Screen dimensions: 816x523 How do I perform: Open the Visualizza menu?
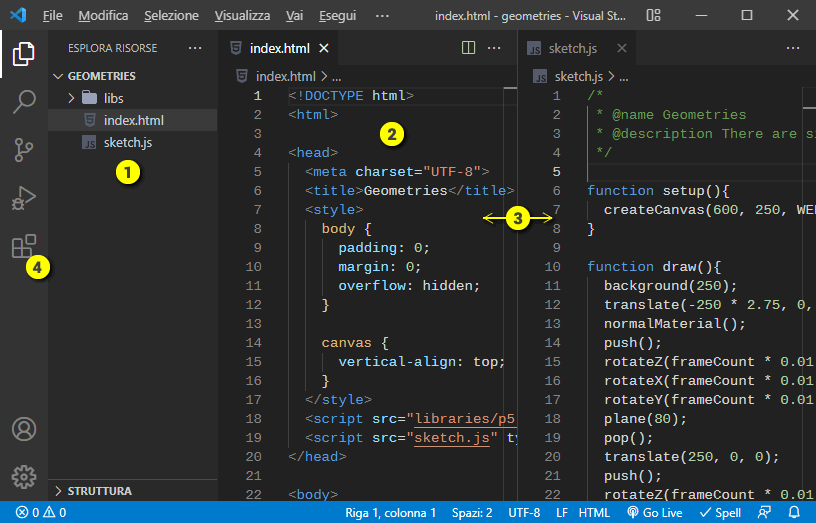pyautogui.click(x=242, y=16)
